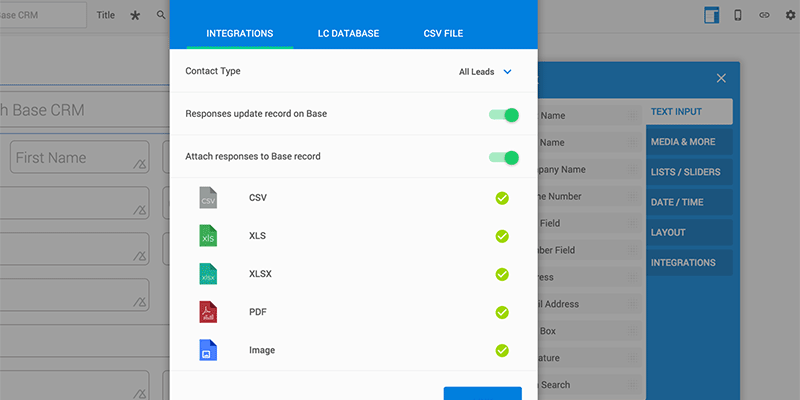Click the link icon in top toolbar
This screenshot has width=800, height=400.
click(x=764, y=15)
